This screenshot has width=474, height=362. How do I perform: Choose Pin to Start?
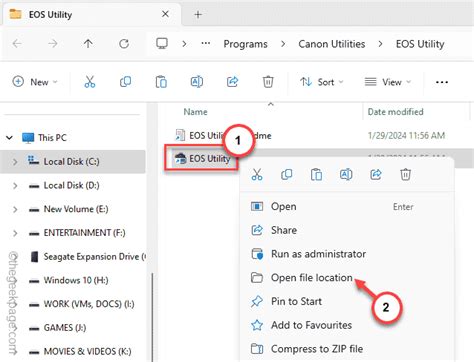pyautogui.click(x=348, y=301)
